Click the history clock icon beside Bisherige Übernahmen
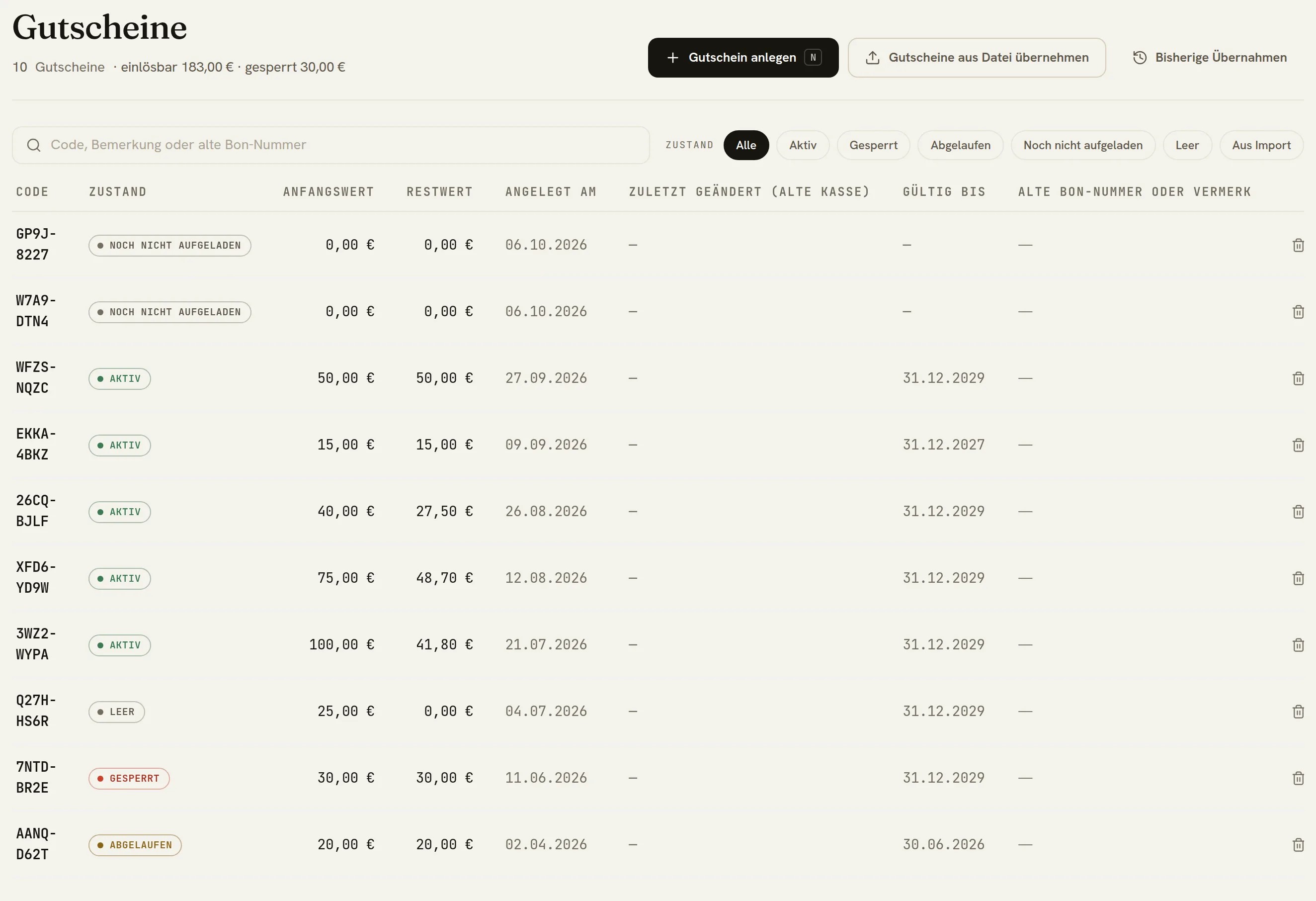Viewport: 1316px width, 901px height. point(1140,57)
